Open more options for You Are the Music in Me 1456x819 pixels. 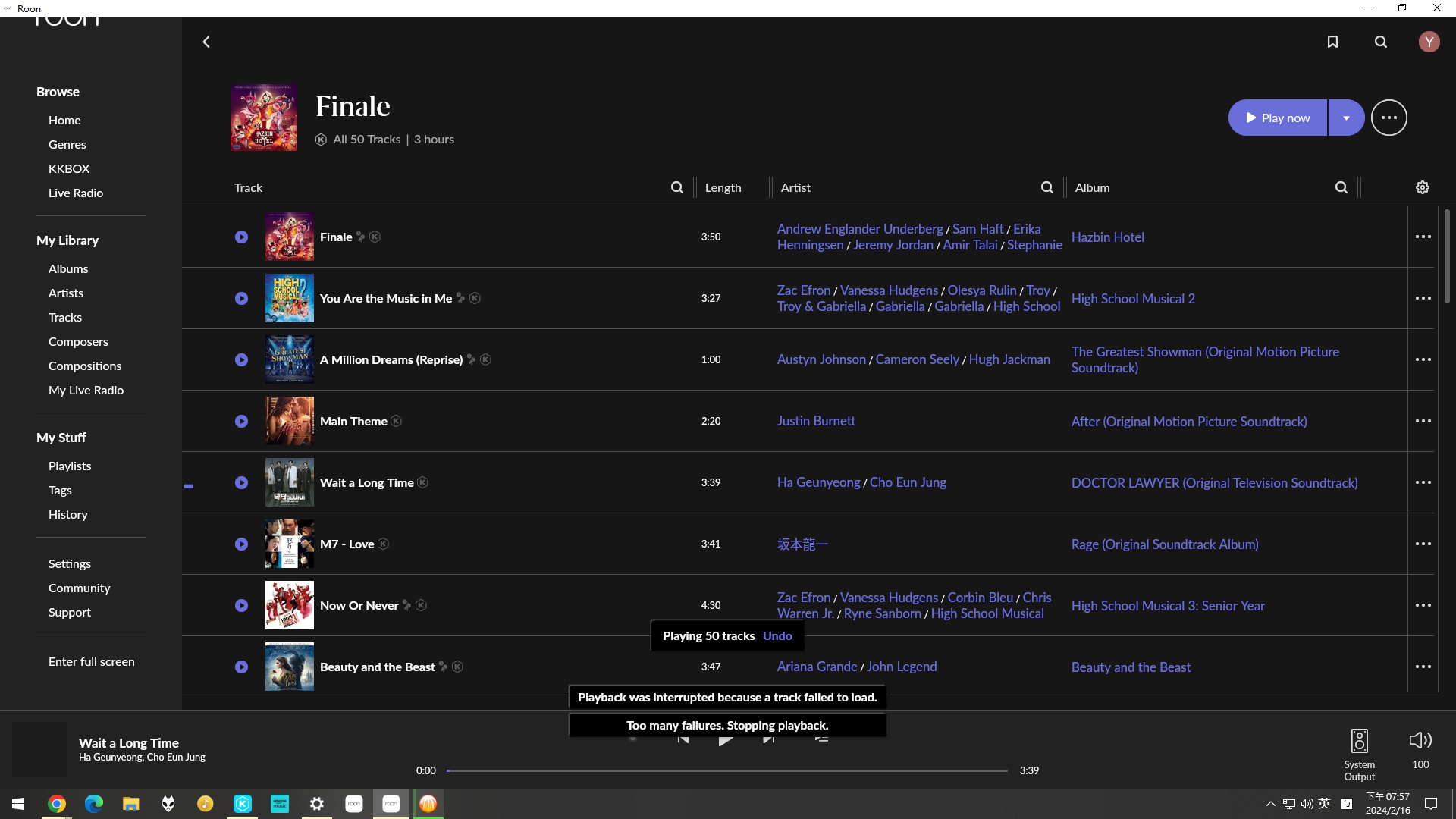click(1423, 298)
